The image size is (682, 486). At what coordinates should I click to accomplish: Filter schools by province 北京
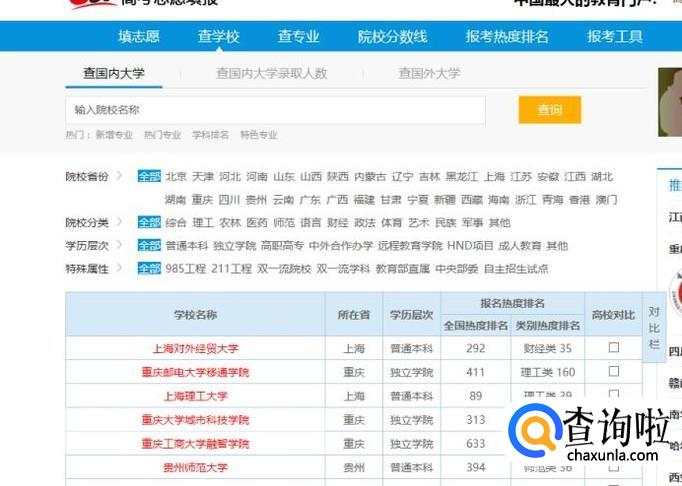click(x=176, y=176)
